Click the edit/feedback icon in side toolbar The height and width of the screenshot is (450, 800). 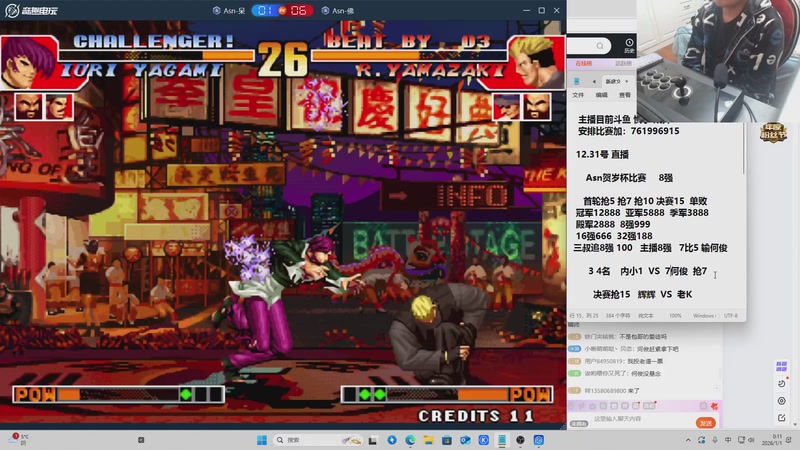point(781,417)
